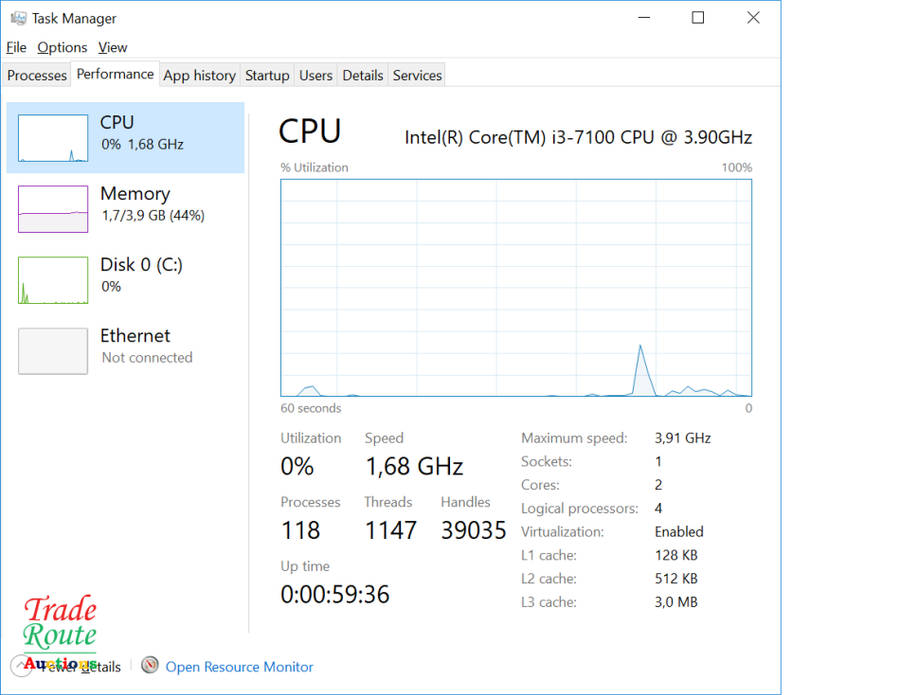This screenshot has height=695, width=900.
Task: Switch to the Details tab
Action: click(x=362, y=75)
